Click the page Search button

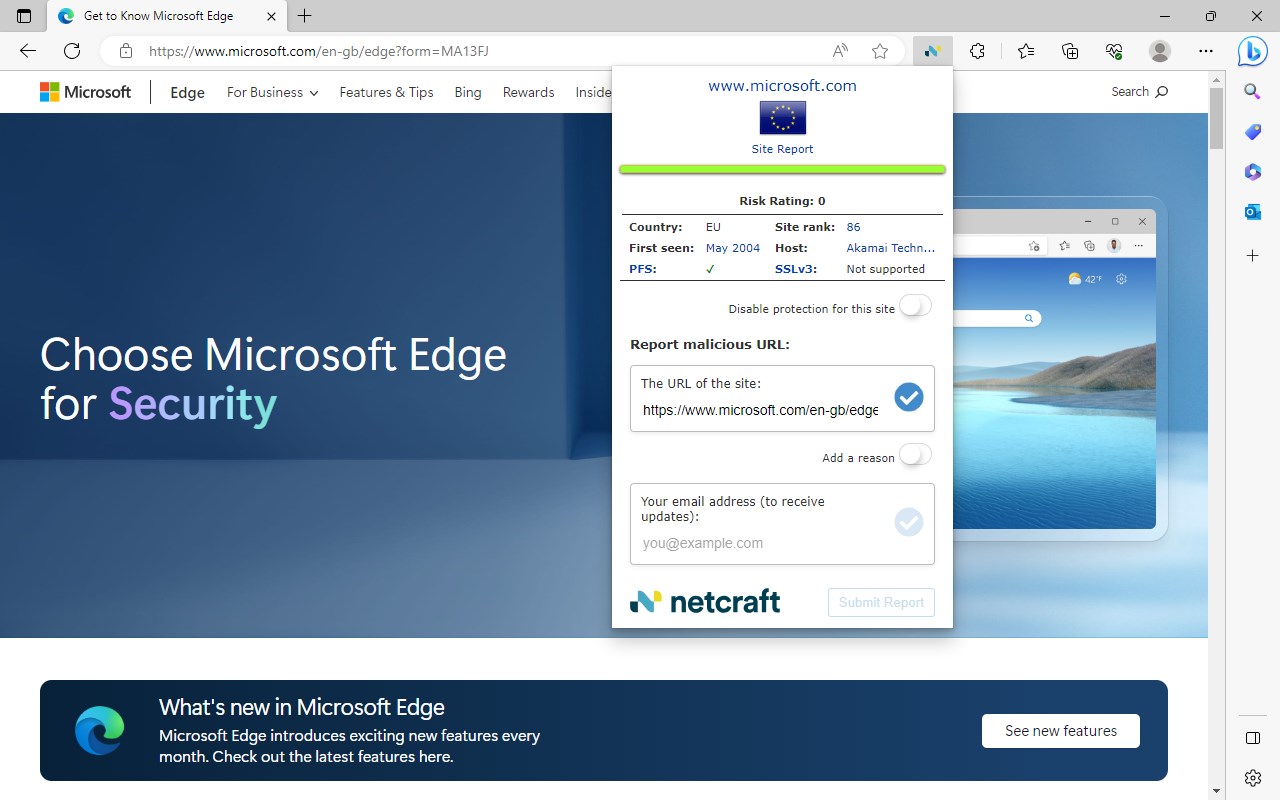point(1139,91)
